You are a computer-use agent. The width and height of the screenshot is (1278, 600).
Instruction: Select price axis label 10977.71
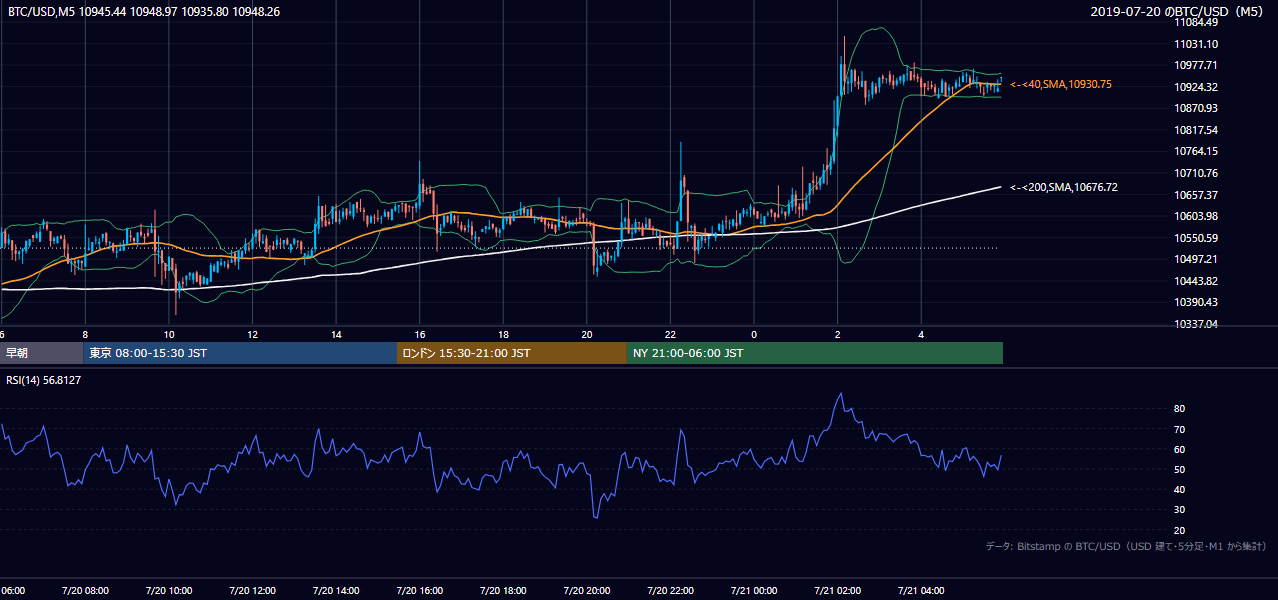[1196, 65]
